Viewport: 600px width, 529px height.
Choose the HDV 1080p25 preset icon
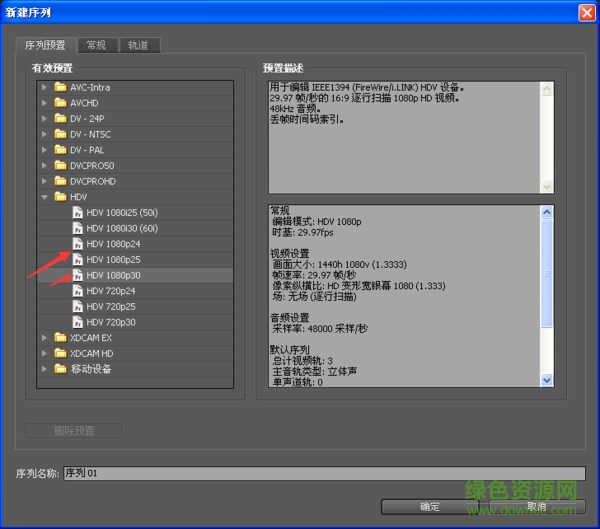click(x=77, y=259)
